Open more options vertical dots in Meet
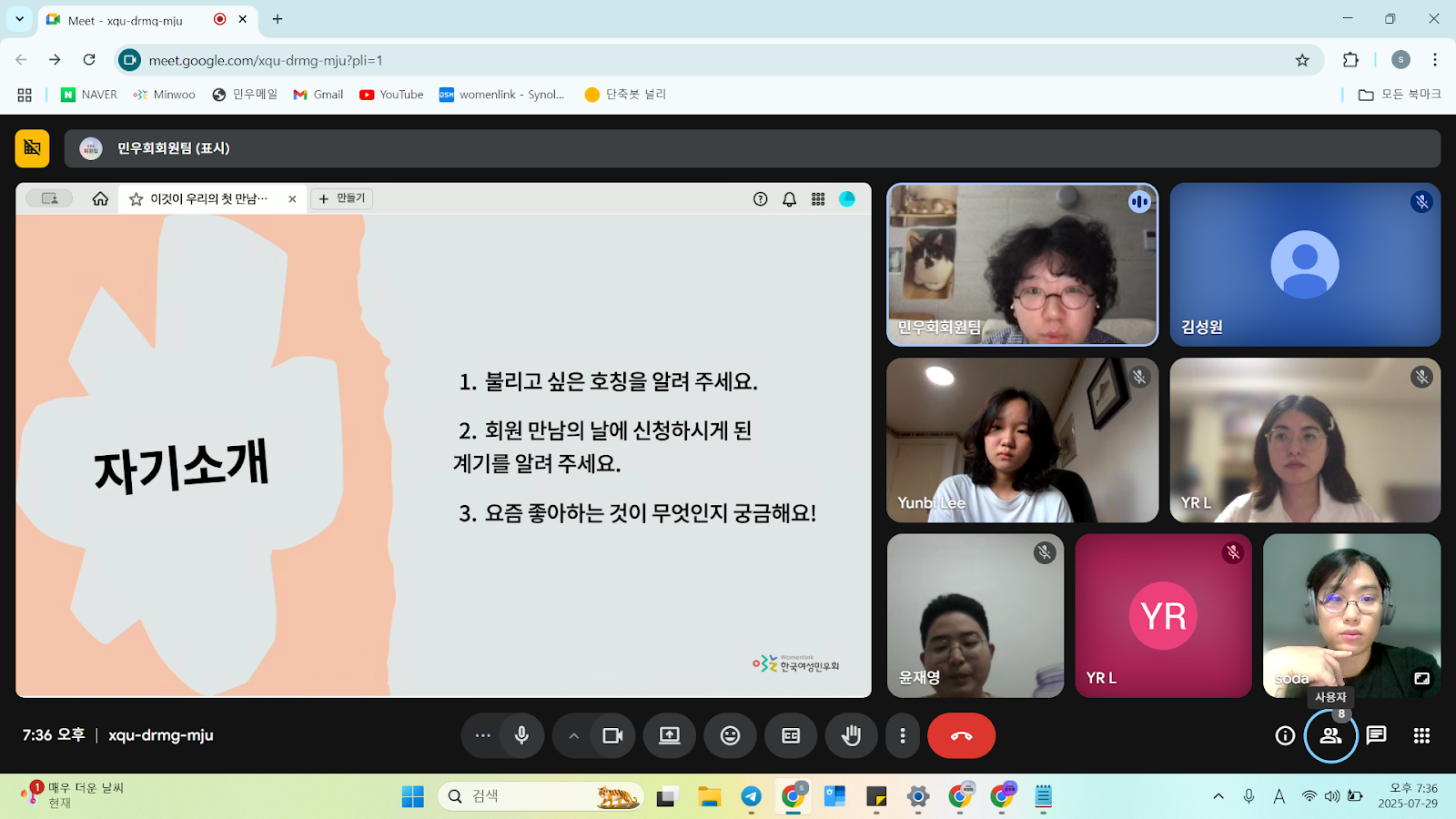This screenshot has width=1456, height=819. point(902,735)
